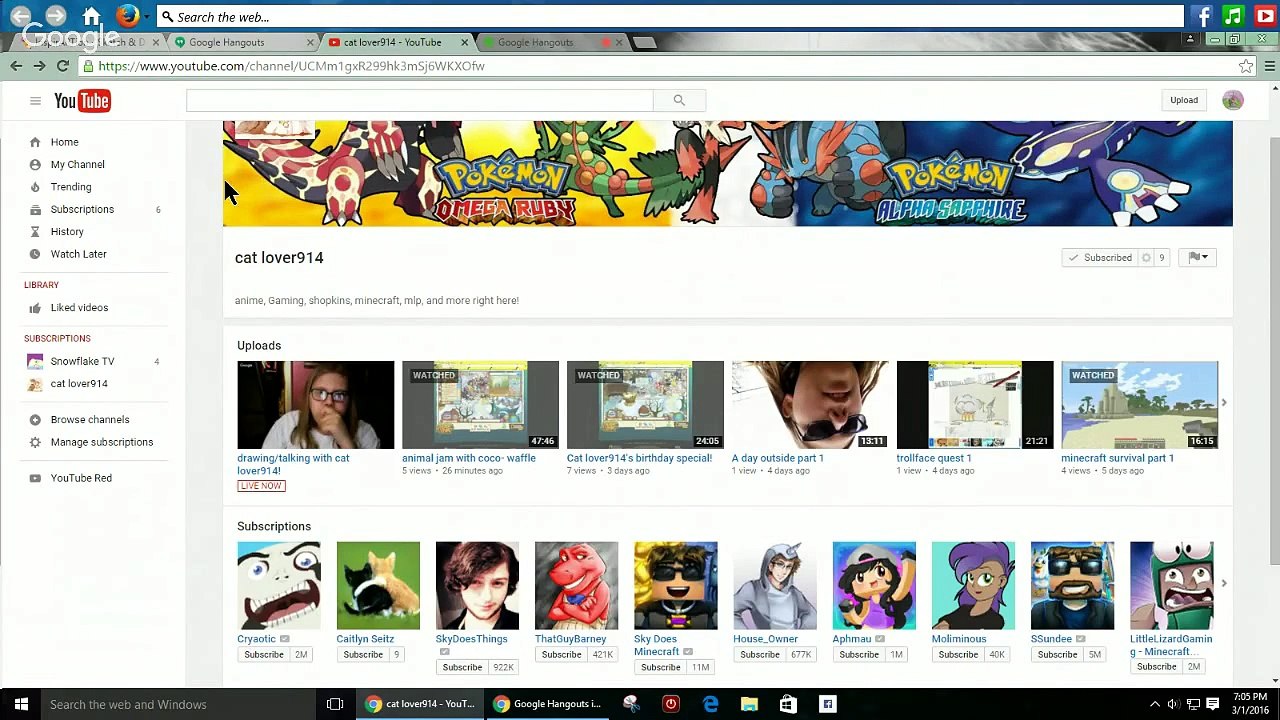The image size is (1280, 720).
Task: Open the 'minecraft survival part 1' thumbnail
Action: click(1140, 405)
